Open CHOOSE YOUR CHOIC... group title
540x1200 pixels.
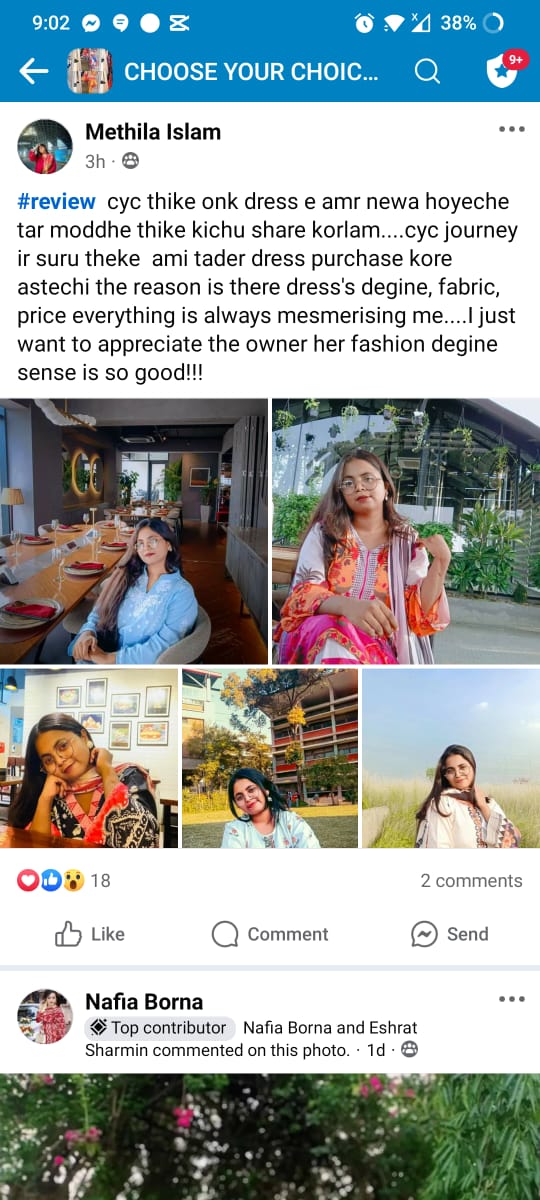251,71
